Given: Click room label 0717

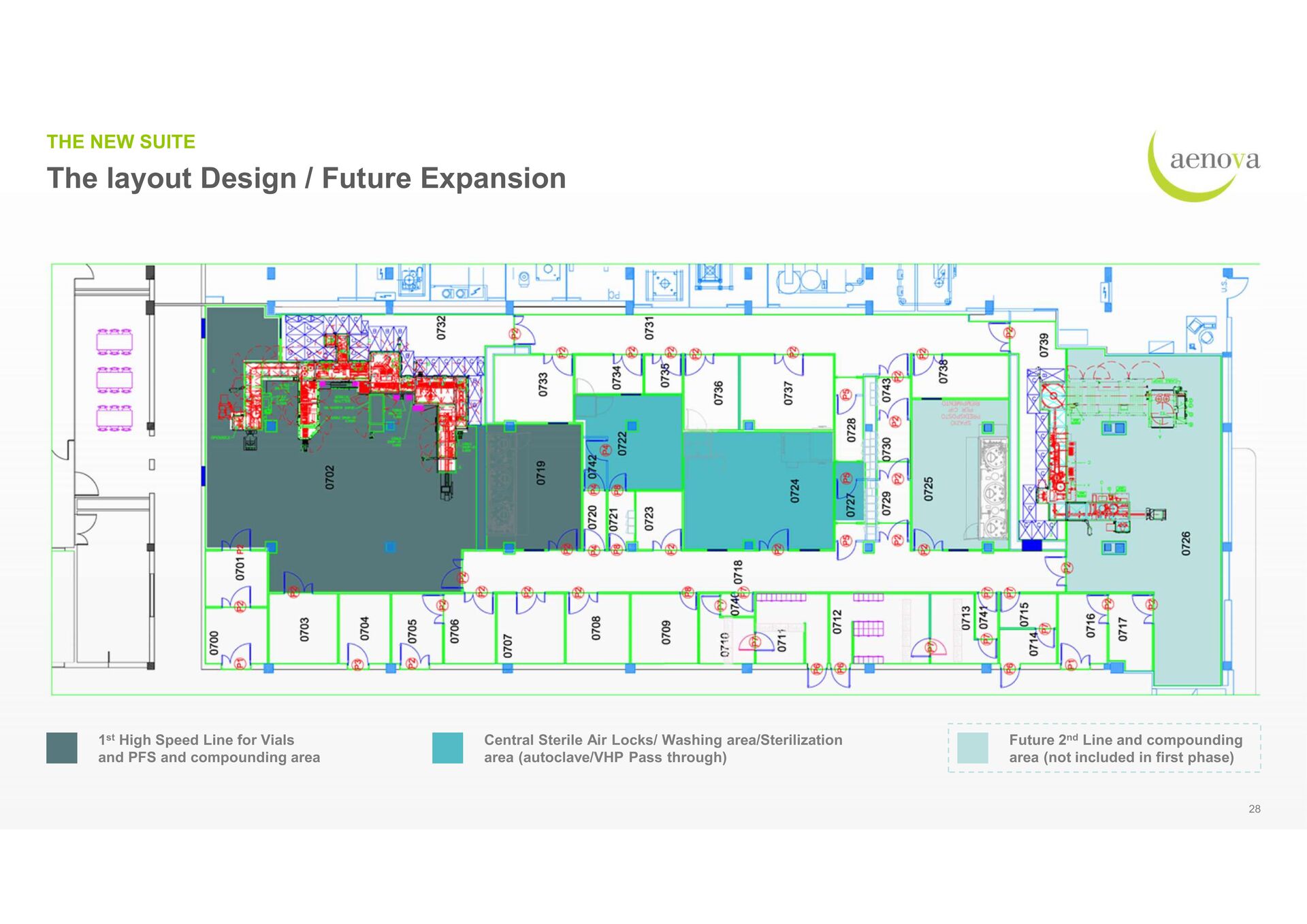Looking at the screenshot, I should tap(1123, 629).
